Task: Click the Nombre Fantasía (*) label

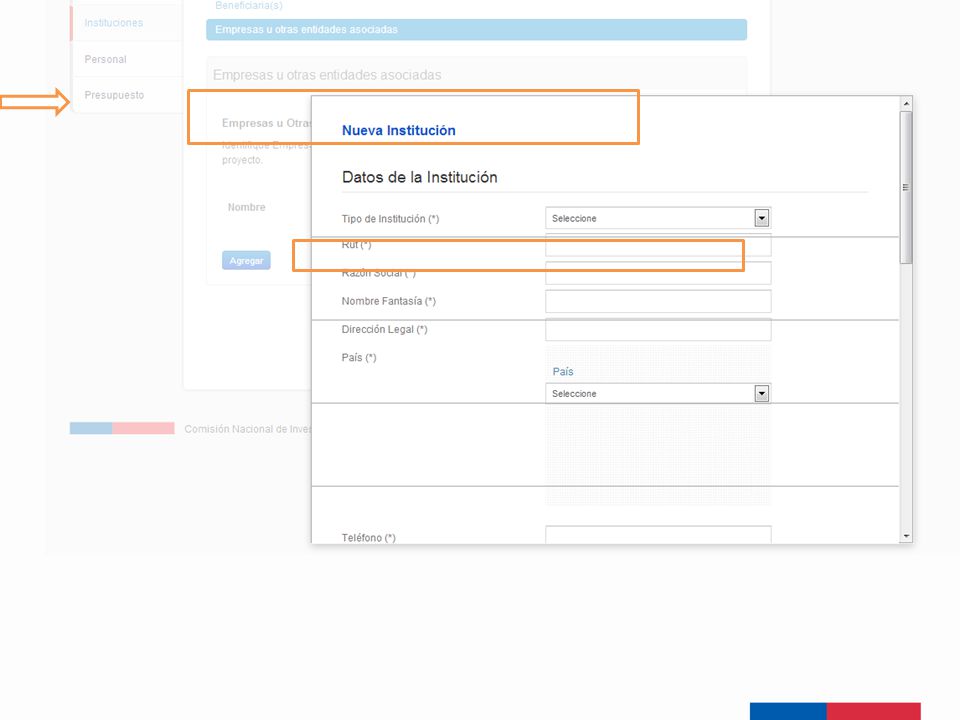Action: [389, 301]
